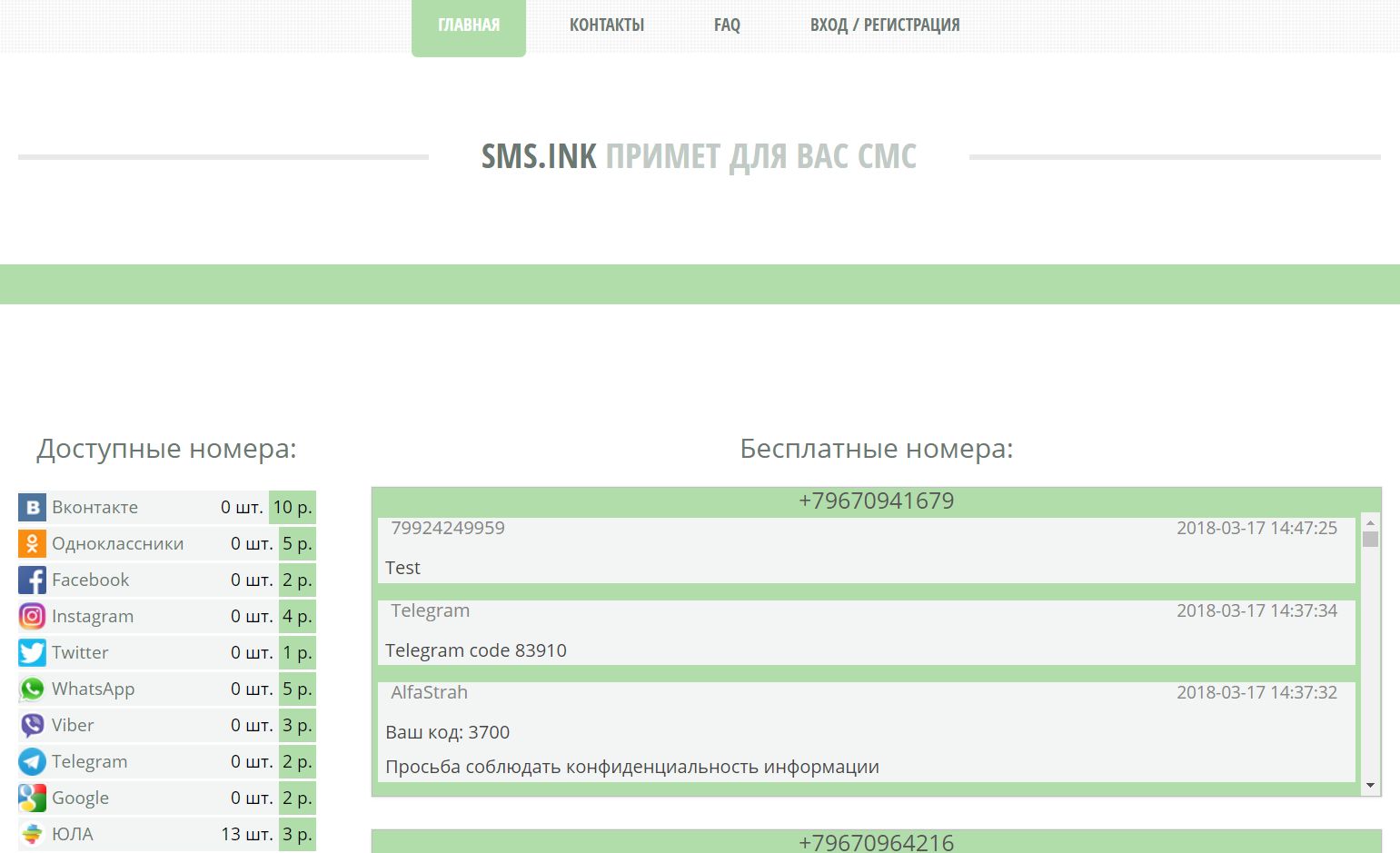The height and width of the screenshot is (853, 1400).
Task: Select the Viber purple icon
Action: [x=32, y=725]
